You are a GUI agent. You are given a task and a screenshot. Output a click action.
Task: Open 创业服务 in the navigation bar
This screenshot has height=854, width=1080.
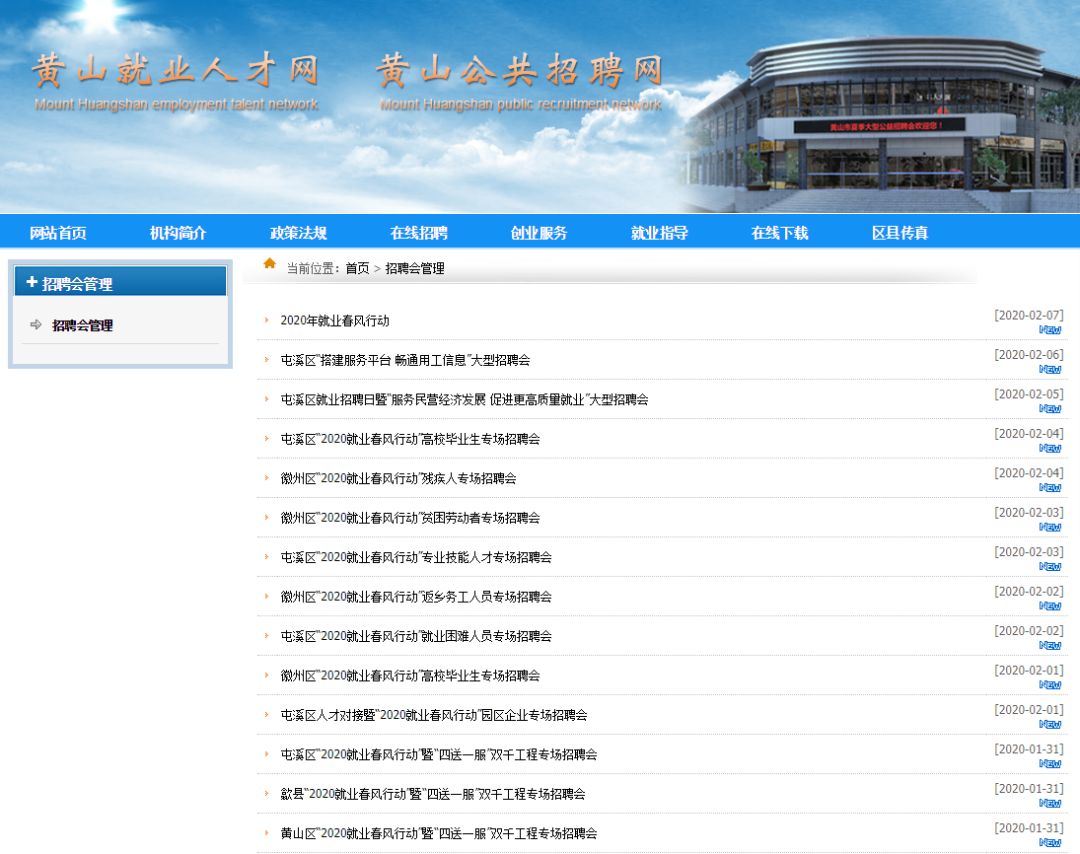539,233
